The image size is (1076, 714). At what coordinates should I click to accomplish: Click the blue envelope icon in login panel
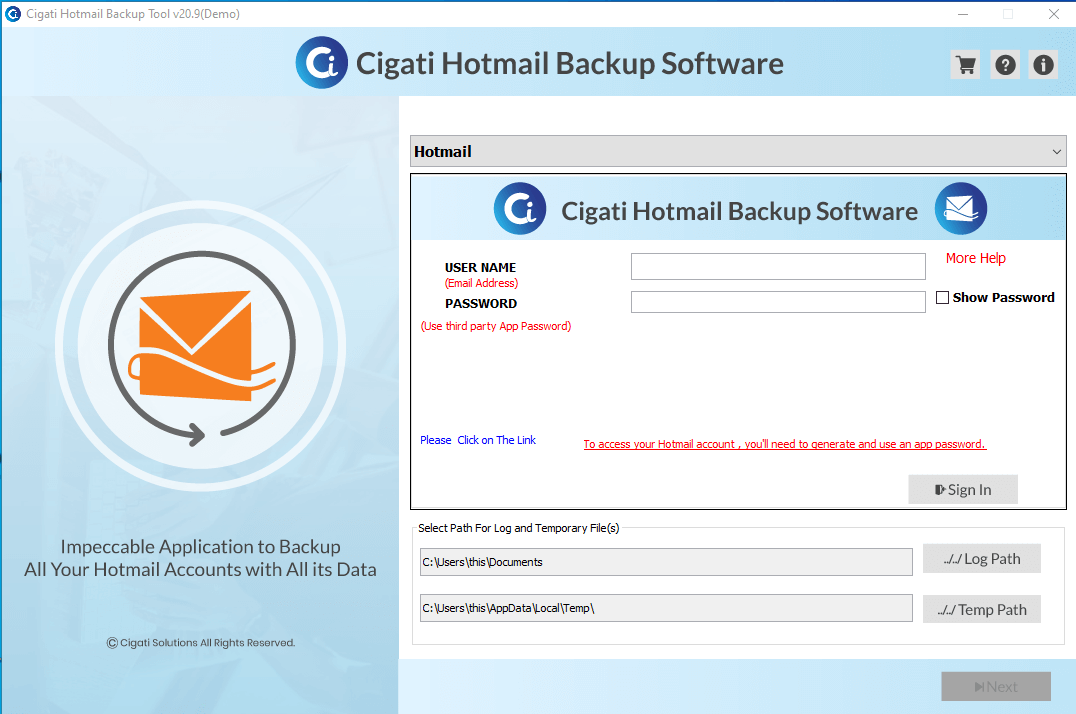coord(961,209)
